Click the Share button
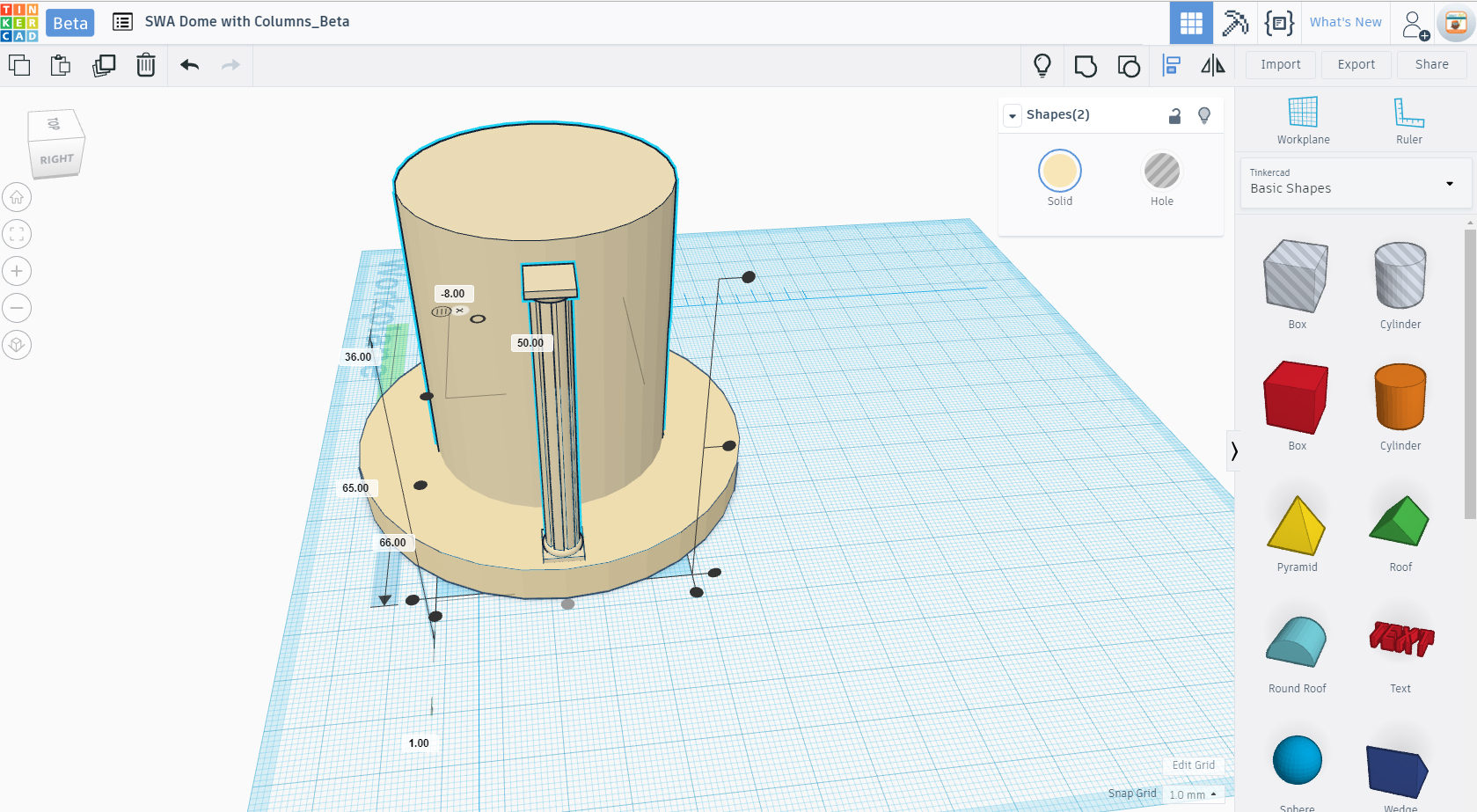This screenshot has width=1477, height=812. pyautogui.click(x=1431, y=65)
